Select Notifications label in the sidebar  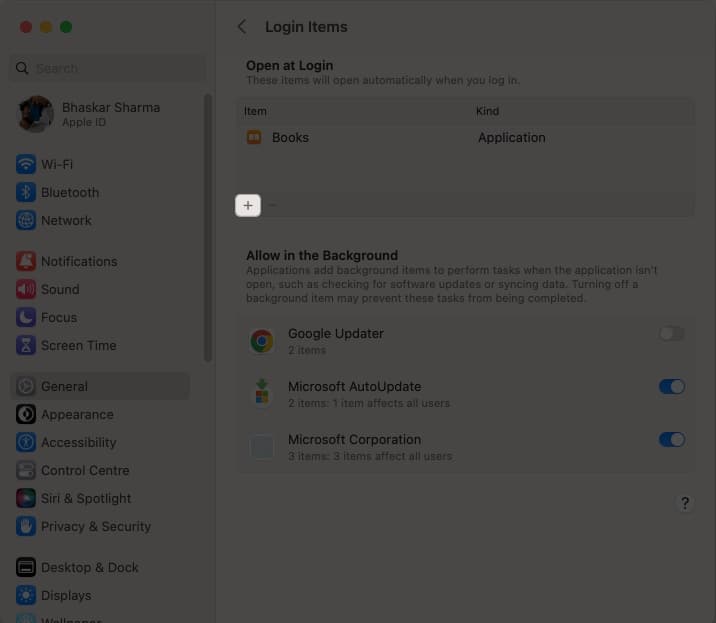click(79, 262)
